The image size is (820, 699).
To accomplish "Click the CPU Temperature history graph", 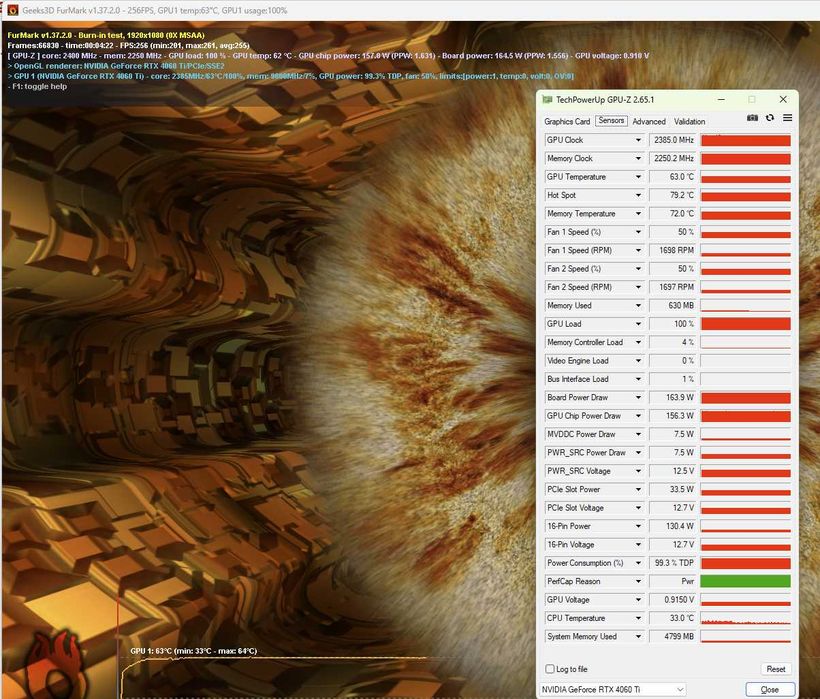I will (745, 618).
